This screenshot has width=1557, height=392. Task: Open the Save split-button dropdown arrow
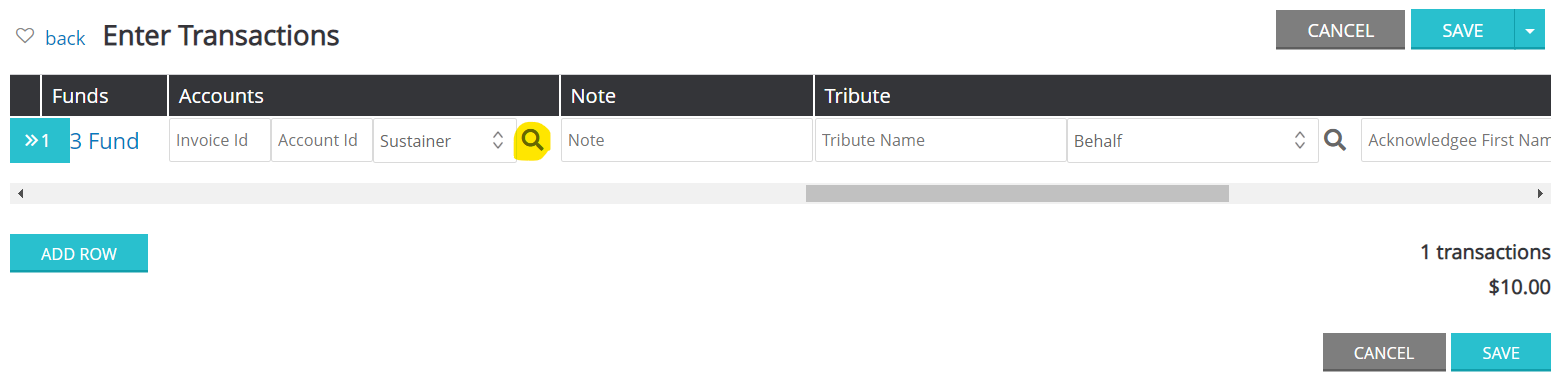(x=1530, y=31)
